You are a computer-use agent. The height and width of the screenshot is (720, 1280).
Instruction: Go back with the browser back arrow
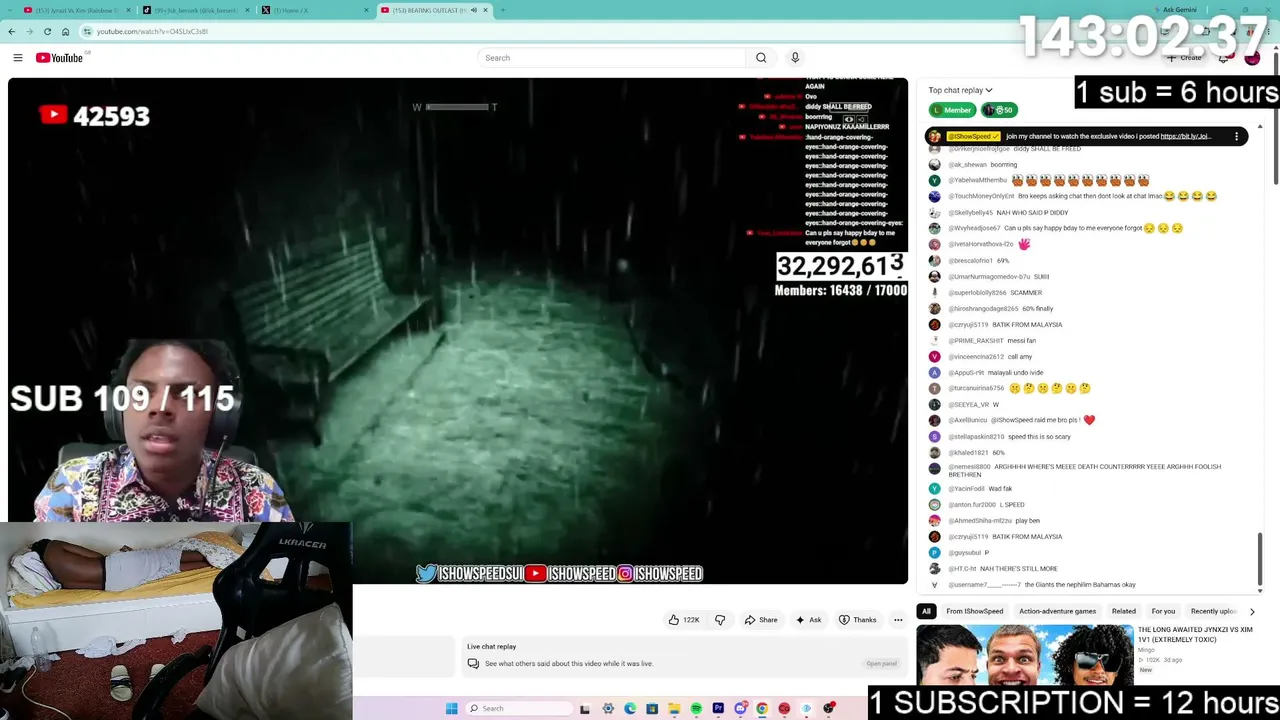coord(12,31)
